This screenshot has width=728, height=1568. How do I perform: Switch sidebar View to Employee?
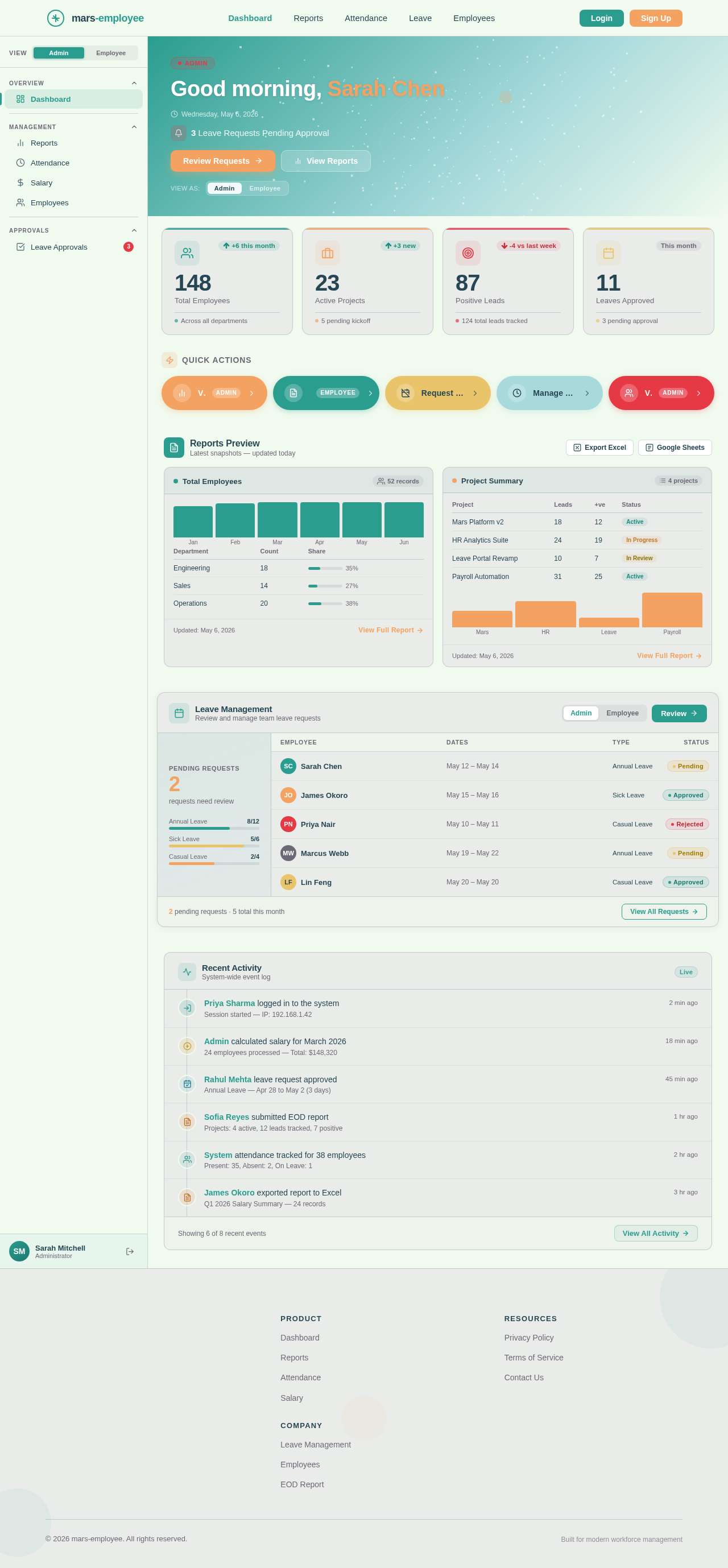pos(111,53)
